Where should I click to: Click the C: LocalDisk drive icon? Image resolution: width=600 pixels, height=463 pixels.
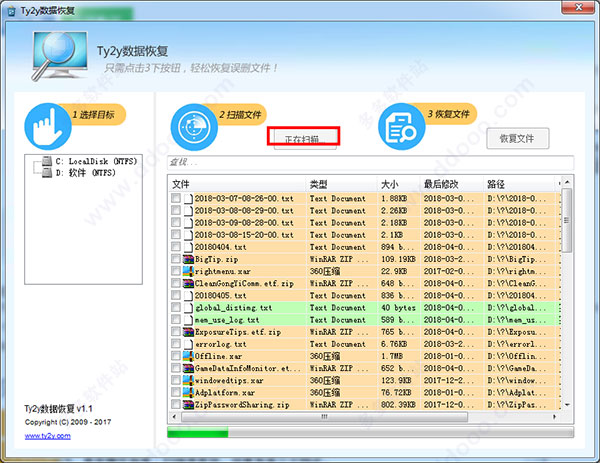coord(47,161)
